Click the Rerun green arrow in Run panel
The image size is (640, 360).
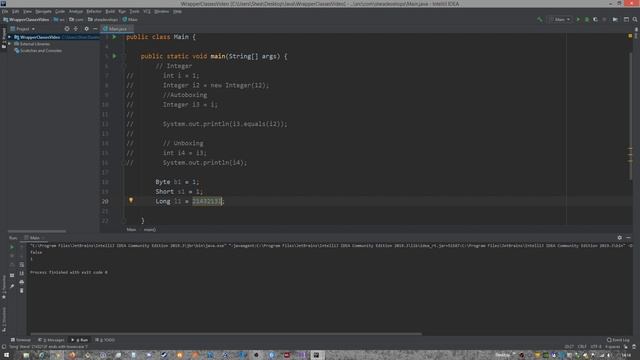pyautogui.click(x=12, y=247)
